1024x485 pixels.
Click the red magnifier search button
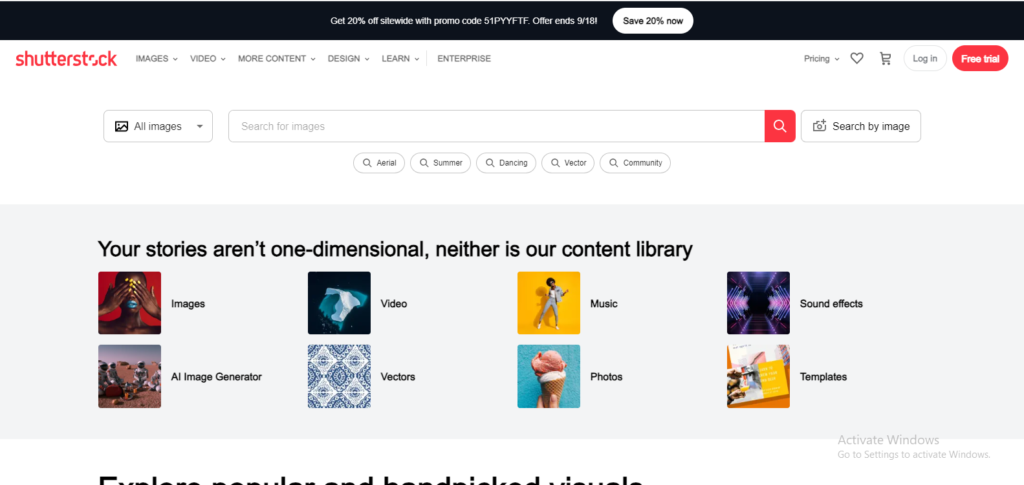[780, 126]
